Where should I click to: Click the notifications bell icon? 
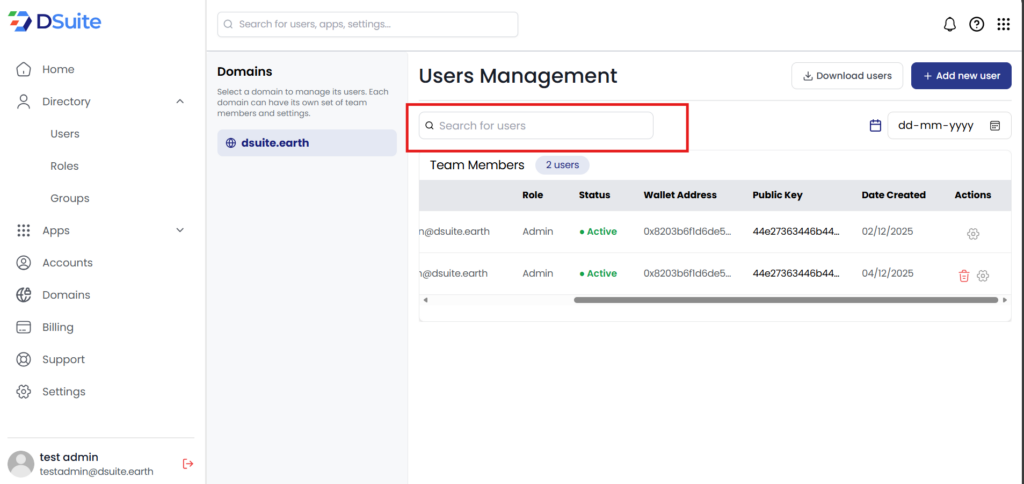pyautogui.click(x=950, y=24)
